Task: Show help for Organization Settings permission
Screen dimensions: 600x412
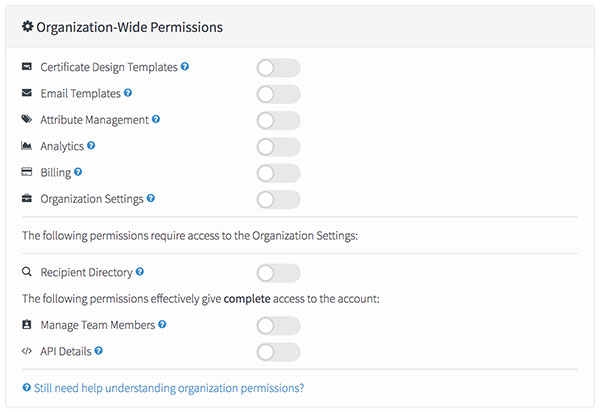Action: point(151,199)
